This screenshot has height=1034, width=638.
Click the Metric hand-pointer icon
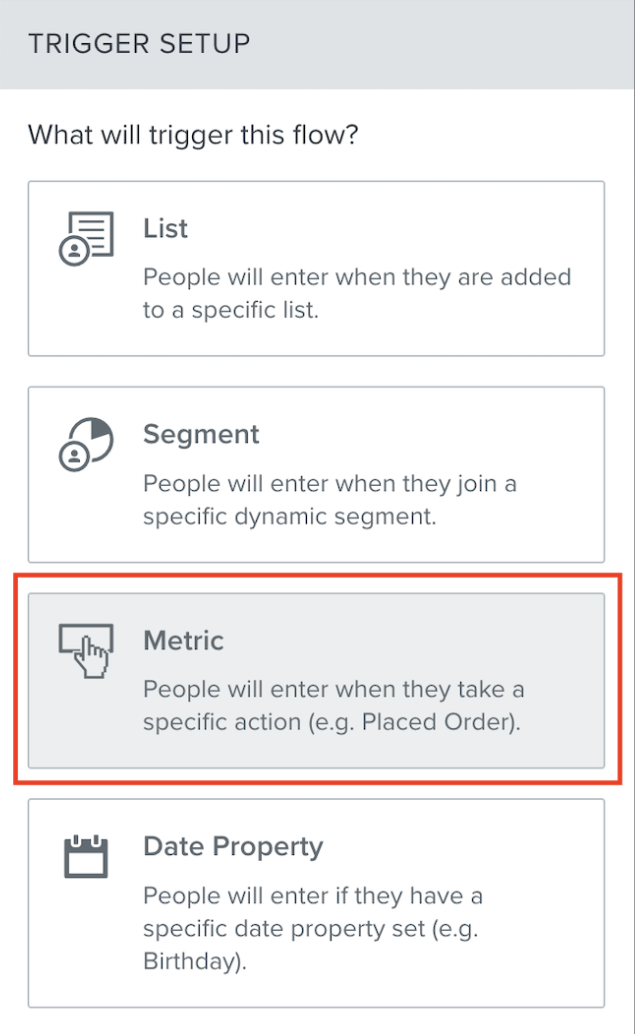pyautogui.click(x=86, y=650)
